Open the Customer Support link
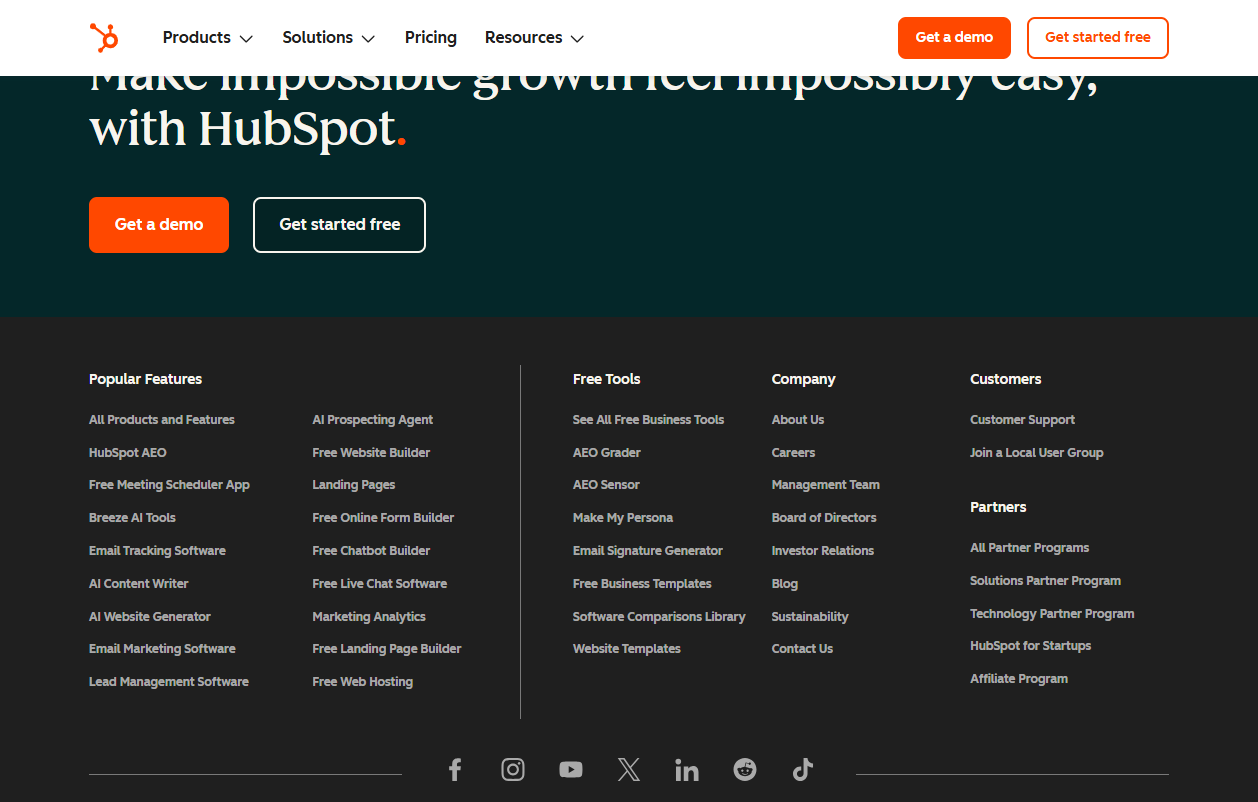The image size is (1258, 802). 1022,420
